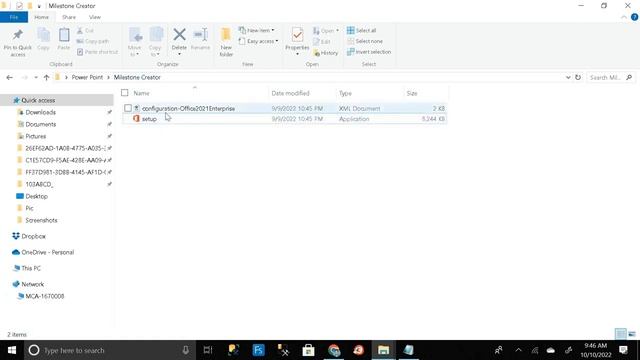
Task: Click the Open ribbon dropdown
Action: pos(326,31)
